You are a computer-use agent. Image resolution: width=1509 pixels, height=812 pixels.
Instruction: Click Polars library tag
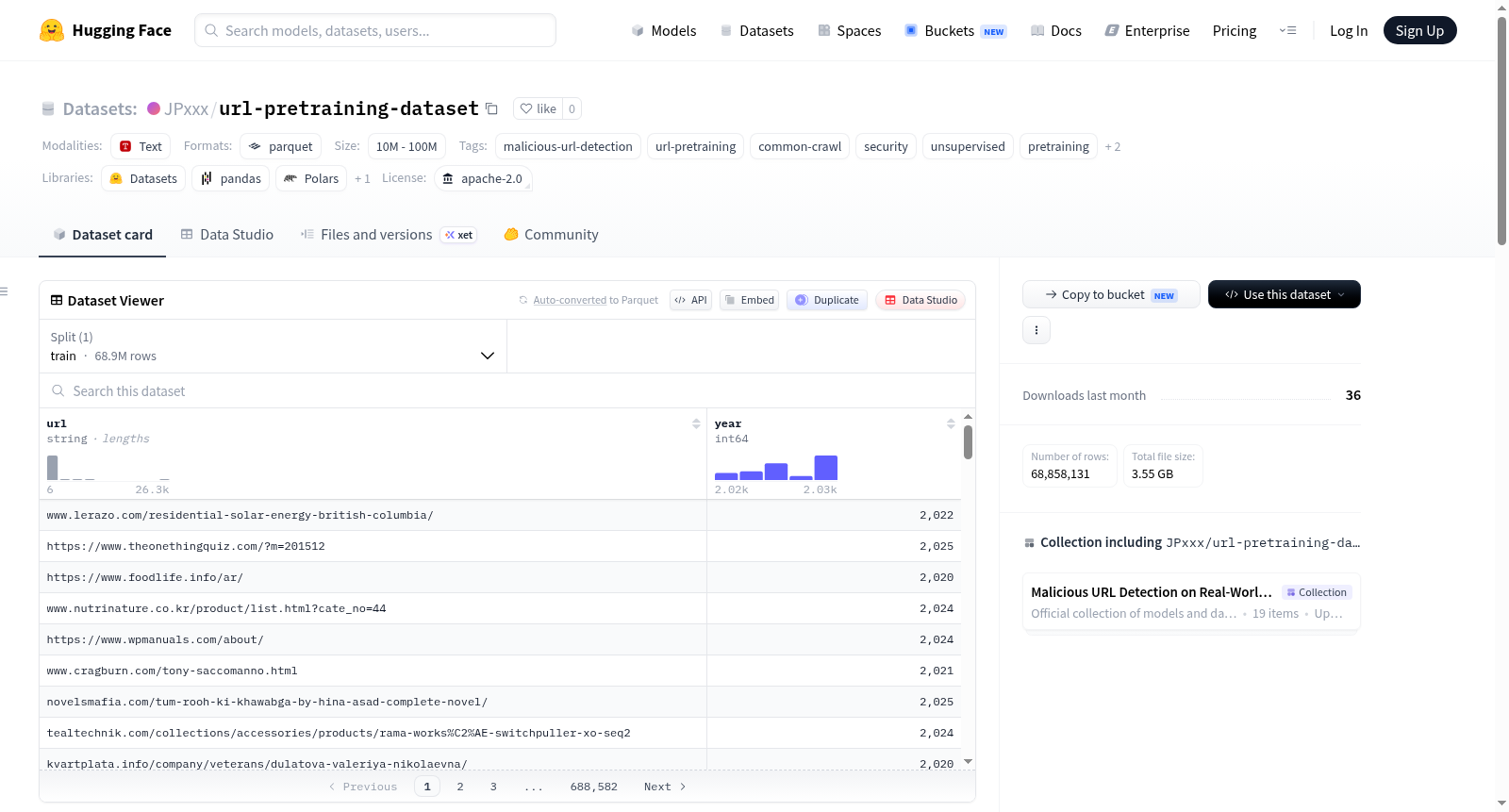311,178
